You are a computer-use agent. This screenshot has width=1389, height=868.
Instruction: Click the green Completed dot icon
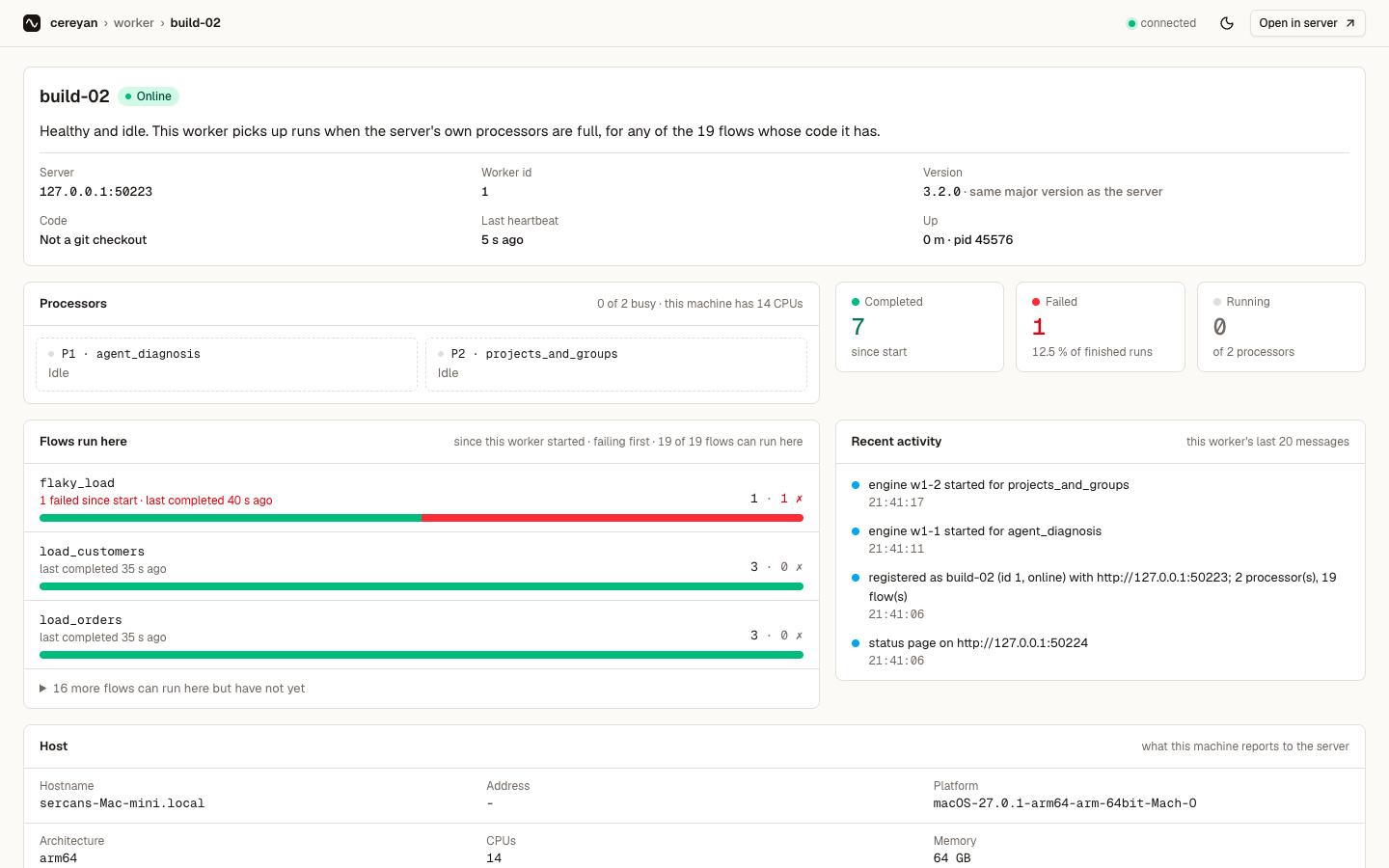click(856, 302)
